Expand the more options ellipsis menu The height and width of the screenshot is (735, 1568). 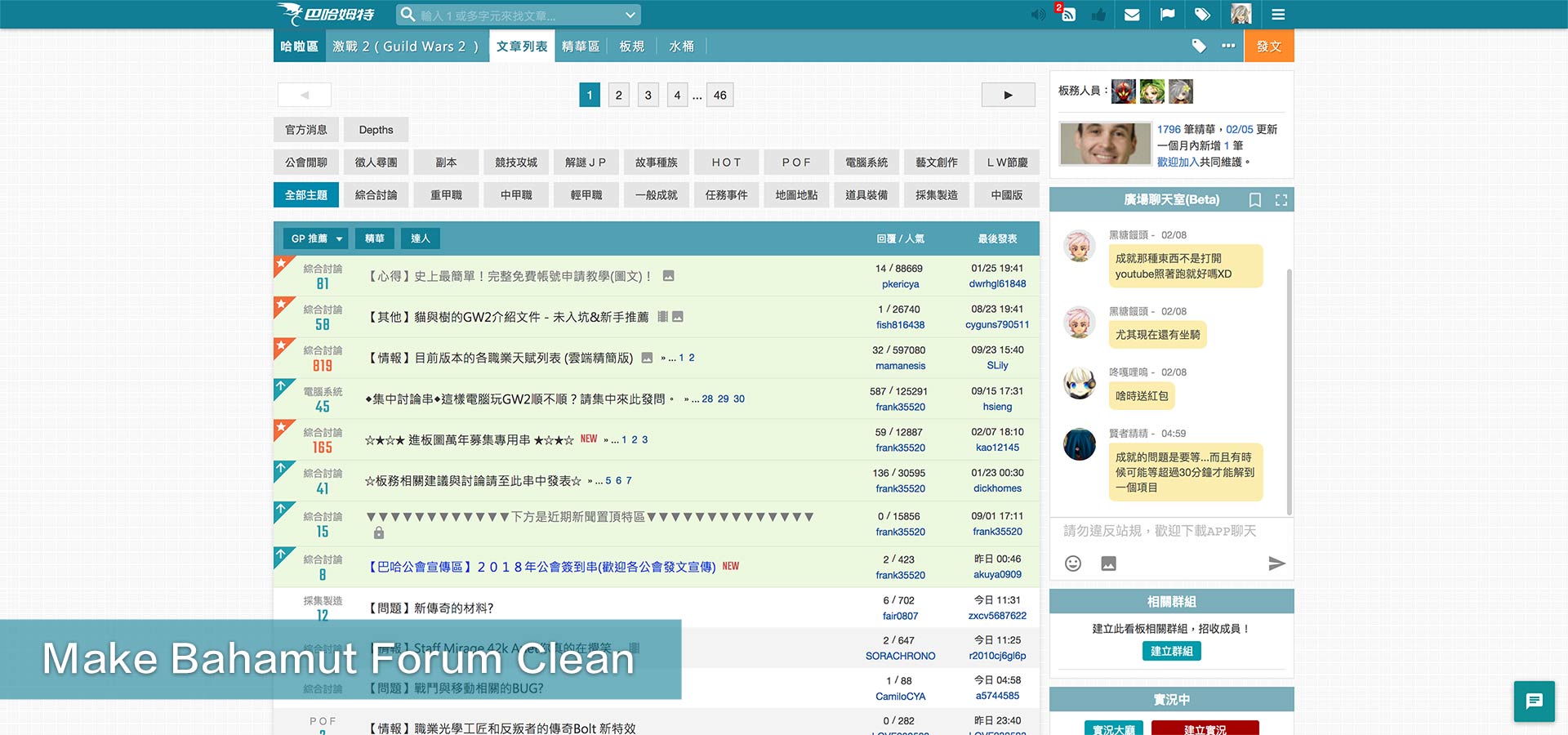click(x=1227, y=47)
